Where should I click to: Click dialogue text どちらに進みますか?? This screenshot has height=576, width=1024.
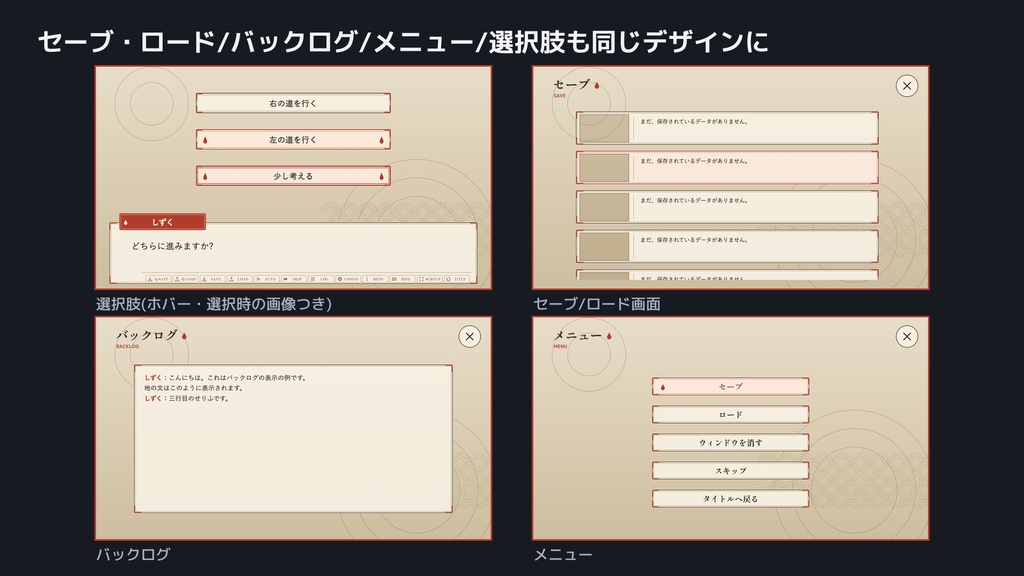click(172, 246)
